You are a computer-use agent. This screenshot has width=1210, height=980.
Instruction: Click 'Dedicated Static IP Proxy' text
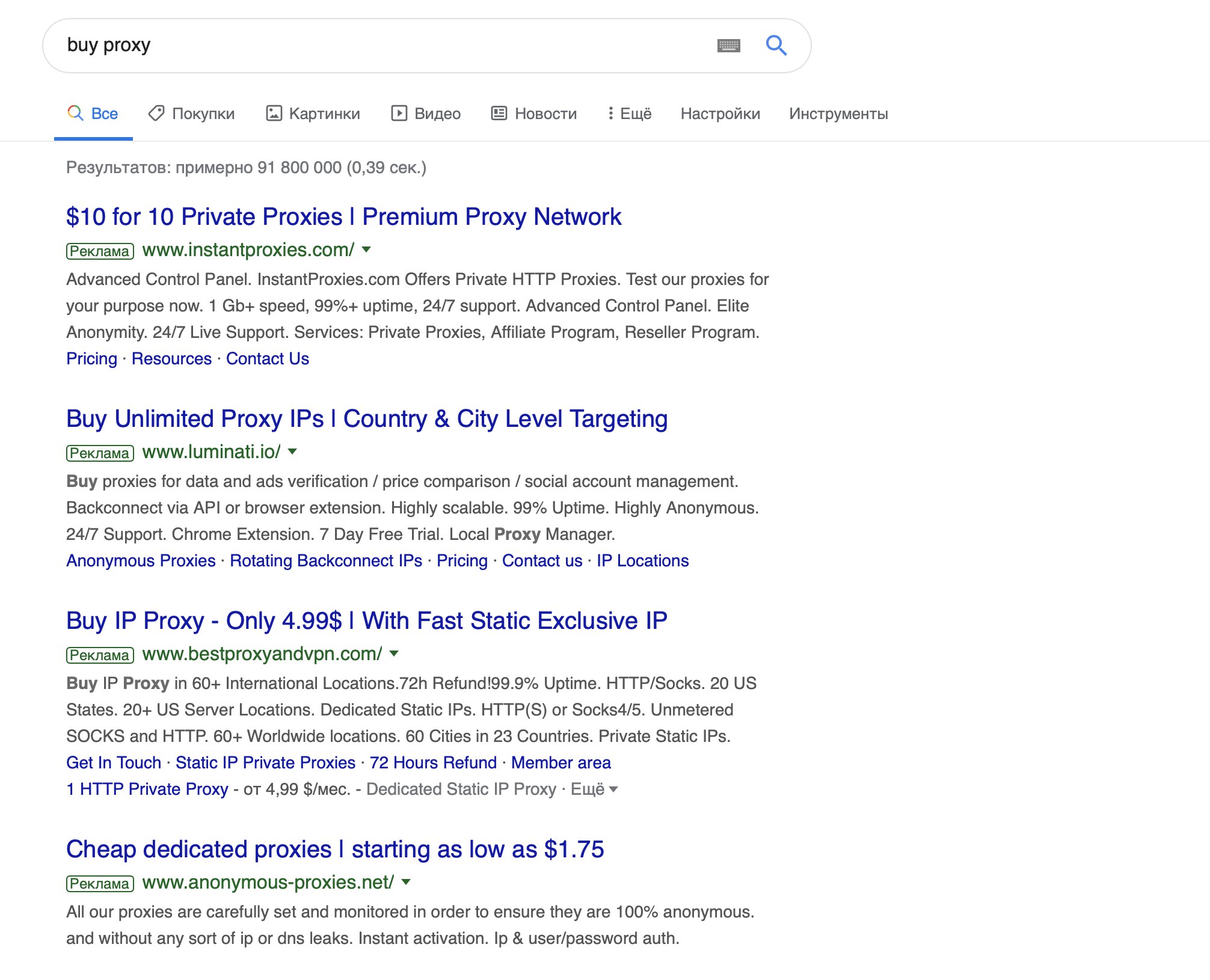pyautogui.click(x=461, y=789)
